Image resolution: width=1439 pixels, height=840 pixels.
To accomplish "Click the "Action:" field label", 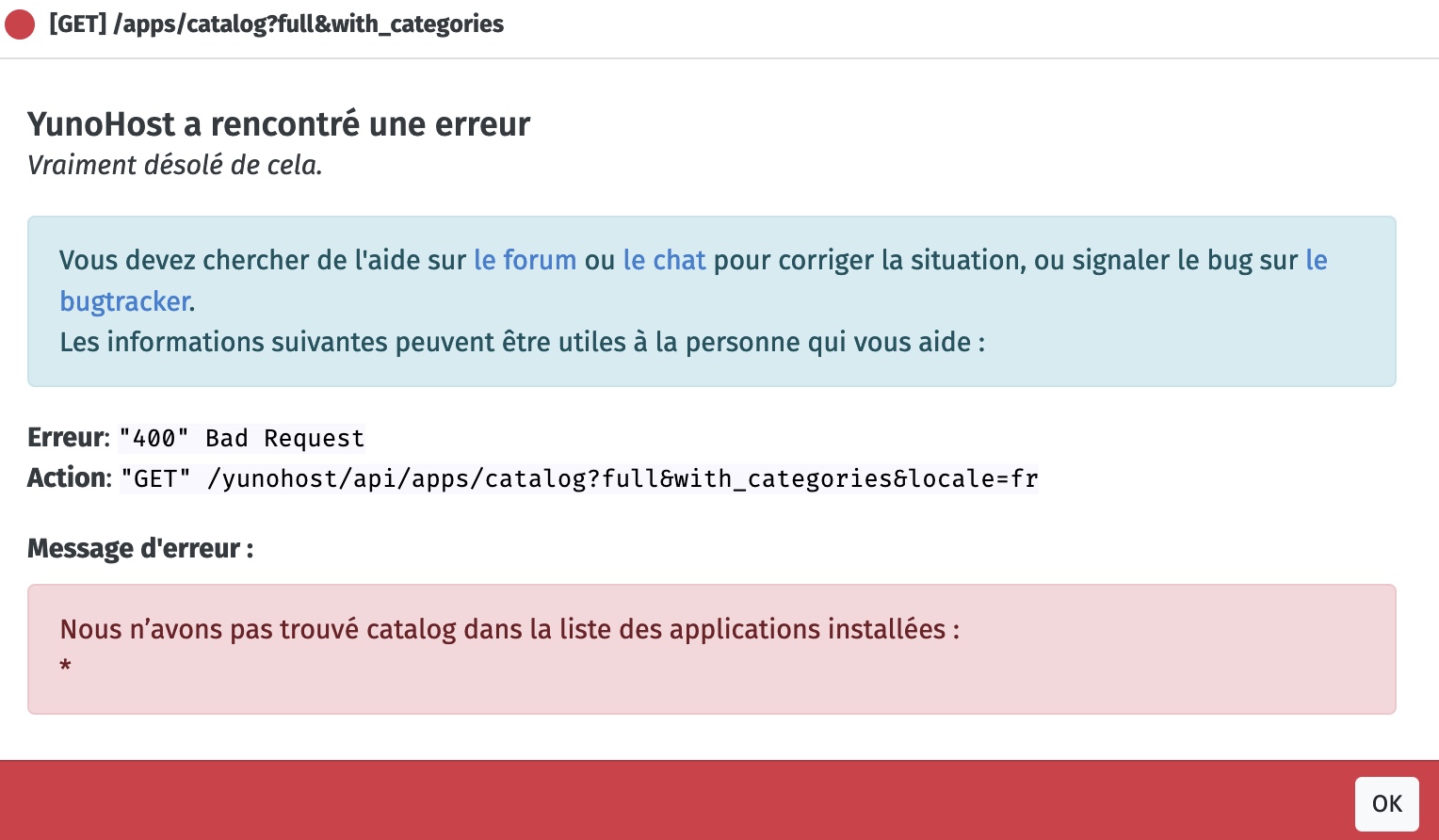I will (69, 478).
